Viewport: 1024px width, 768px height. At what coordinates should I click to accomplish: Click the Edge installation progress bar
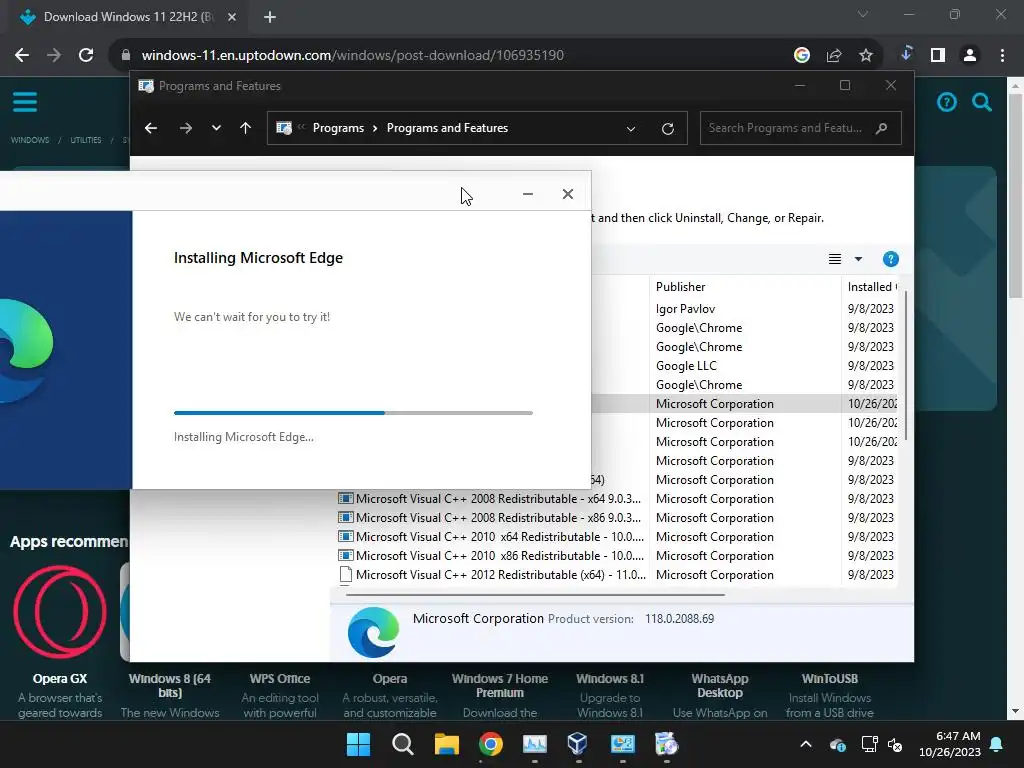tap(353, 413)
